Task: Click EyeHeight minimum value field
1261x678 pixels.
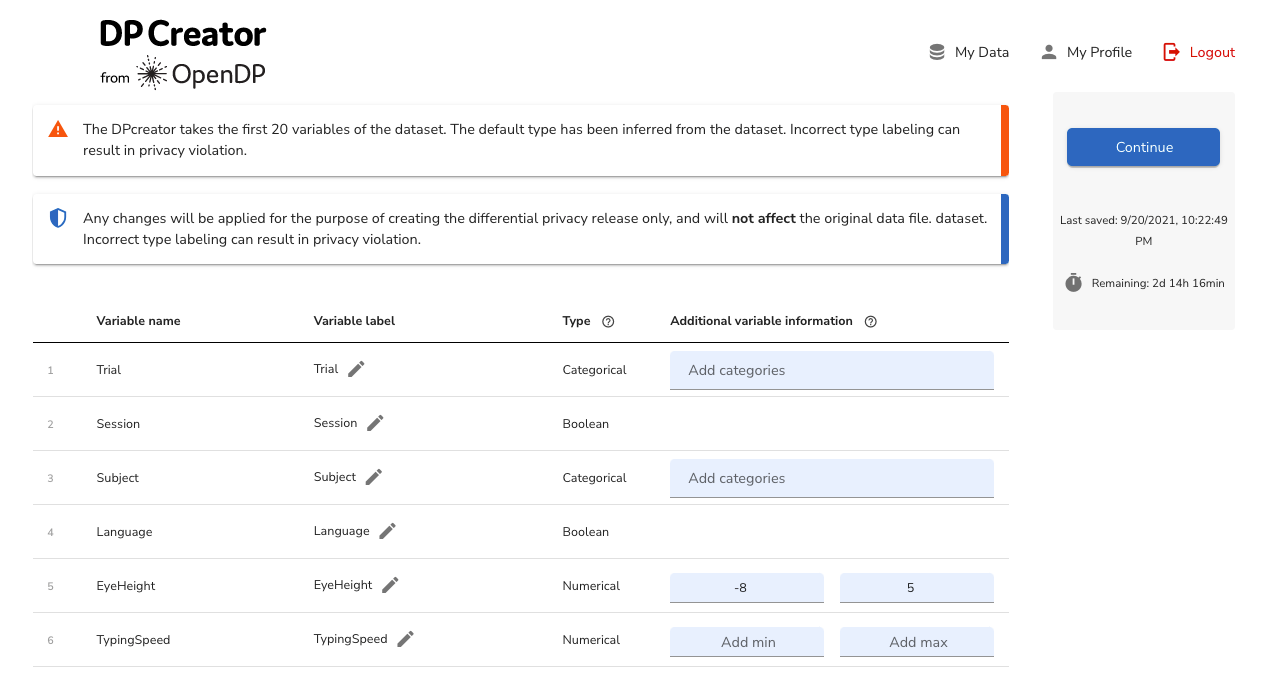Action: [x=746, y=588]
